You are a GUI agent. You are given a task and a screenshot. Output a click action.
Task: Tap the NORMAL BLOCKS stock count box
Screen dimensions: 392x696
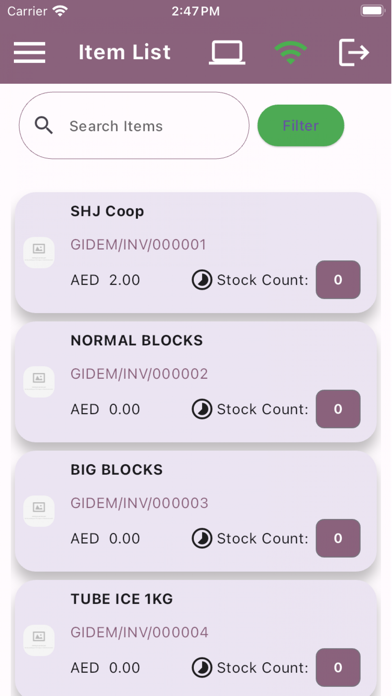[x=338, y=409]
